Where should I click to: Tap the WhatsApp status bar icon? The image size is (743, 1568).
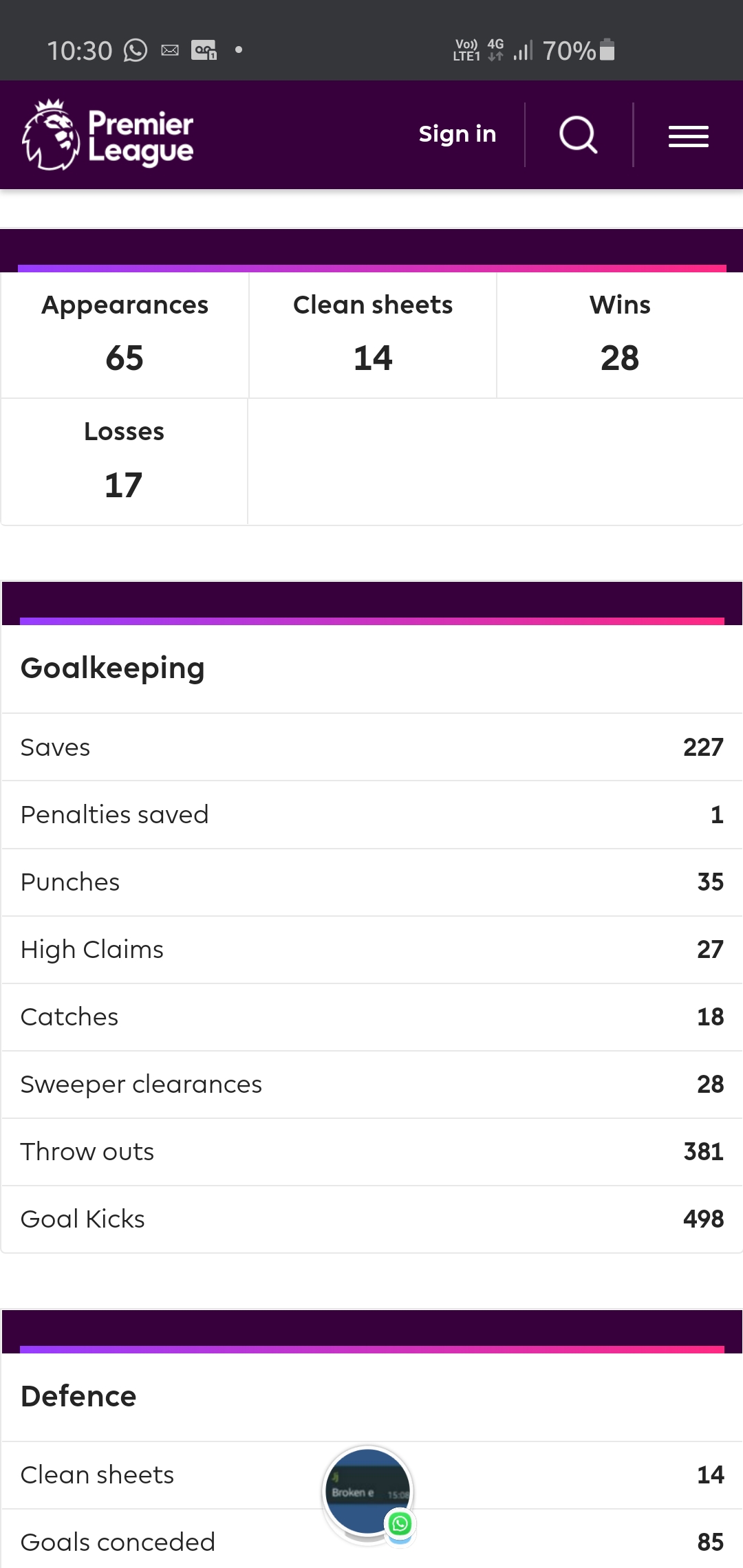pos(136,50)
